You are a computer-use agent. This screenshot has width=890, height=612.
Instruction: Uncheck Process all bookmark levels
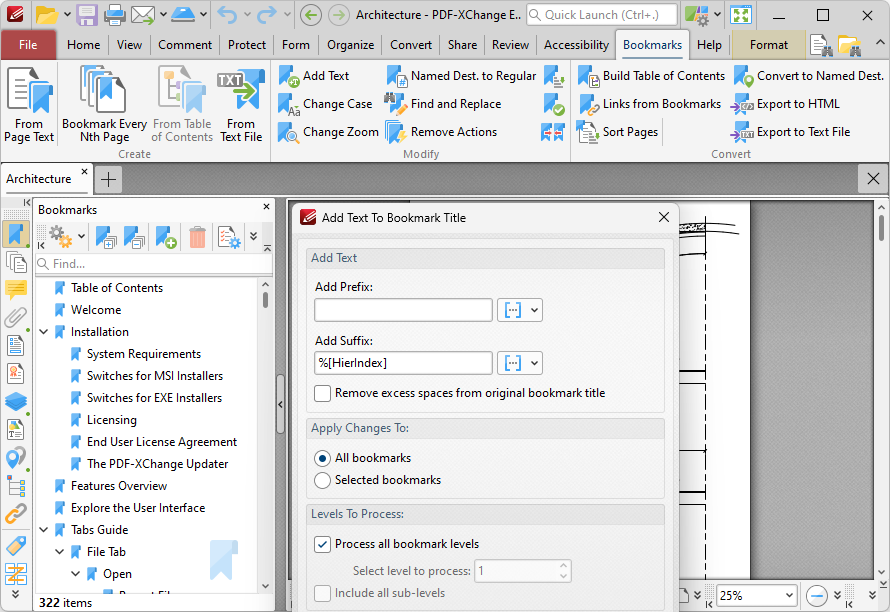322,544
